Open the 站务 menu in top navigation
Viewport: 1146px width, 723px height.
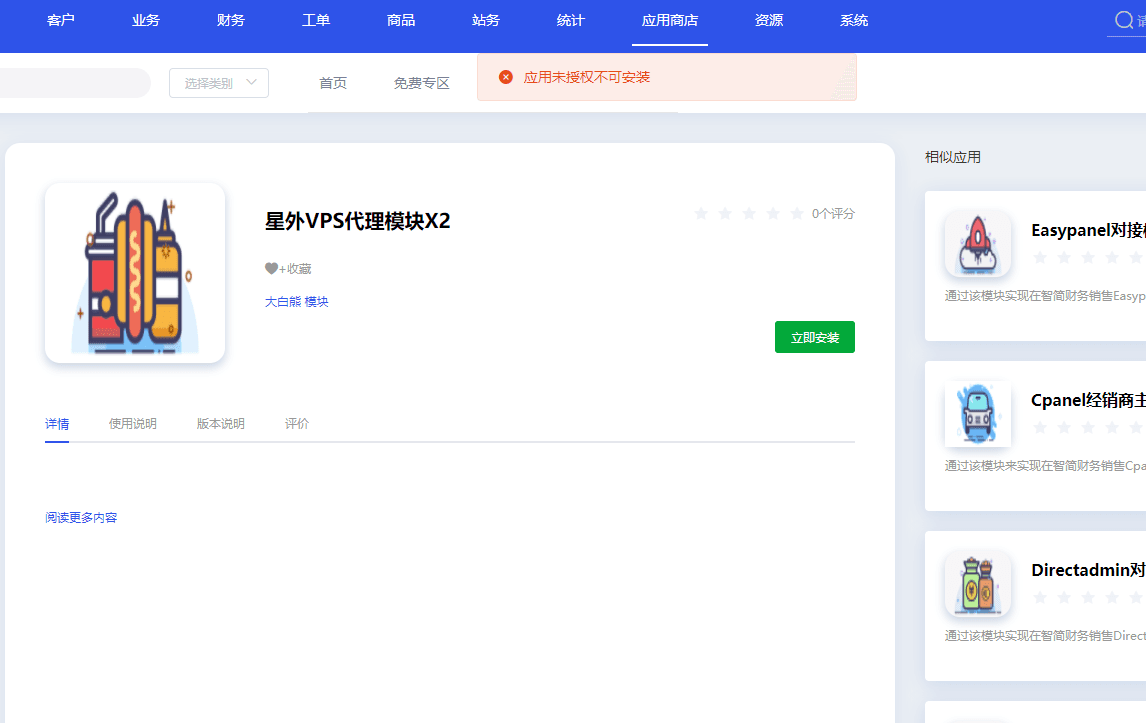(485, 20)
